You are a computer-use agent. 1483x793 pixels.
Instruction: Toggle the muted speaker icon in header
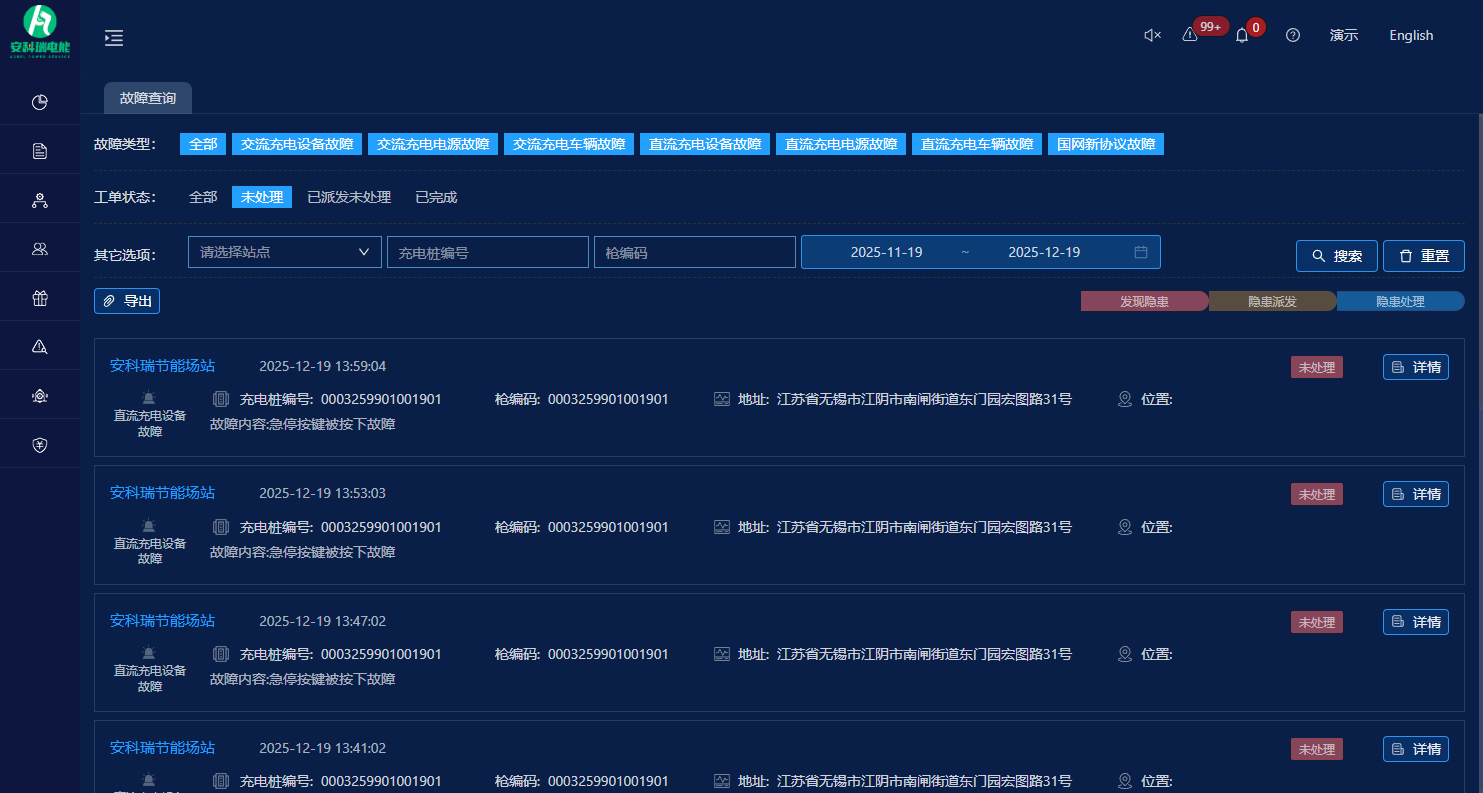(1152, 36)
